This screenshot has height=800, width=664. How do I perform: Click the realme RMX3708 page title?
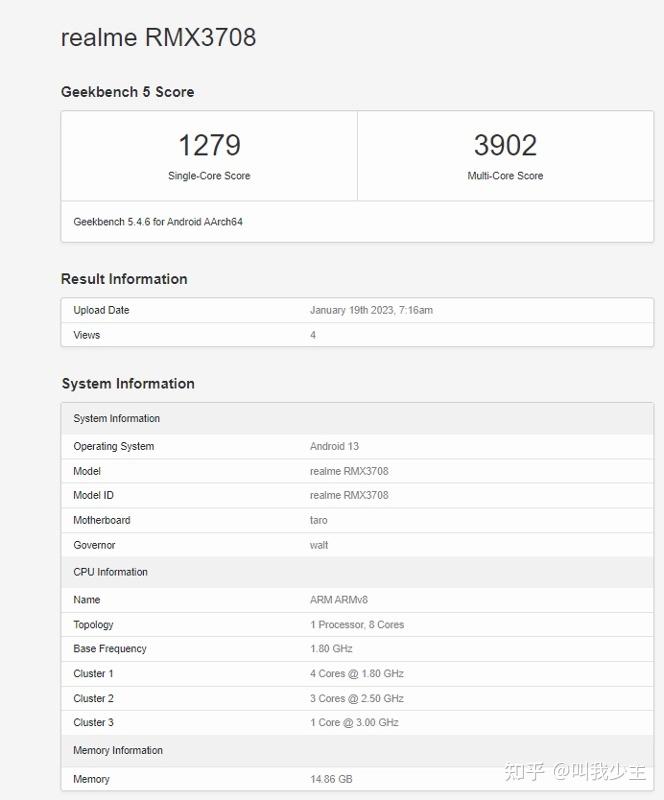pos(158,37)
